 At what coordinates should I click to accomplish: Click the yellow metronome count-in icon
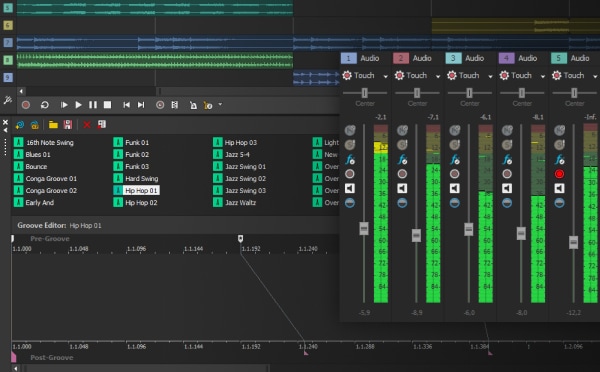(x=208, y=106)
